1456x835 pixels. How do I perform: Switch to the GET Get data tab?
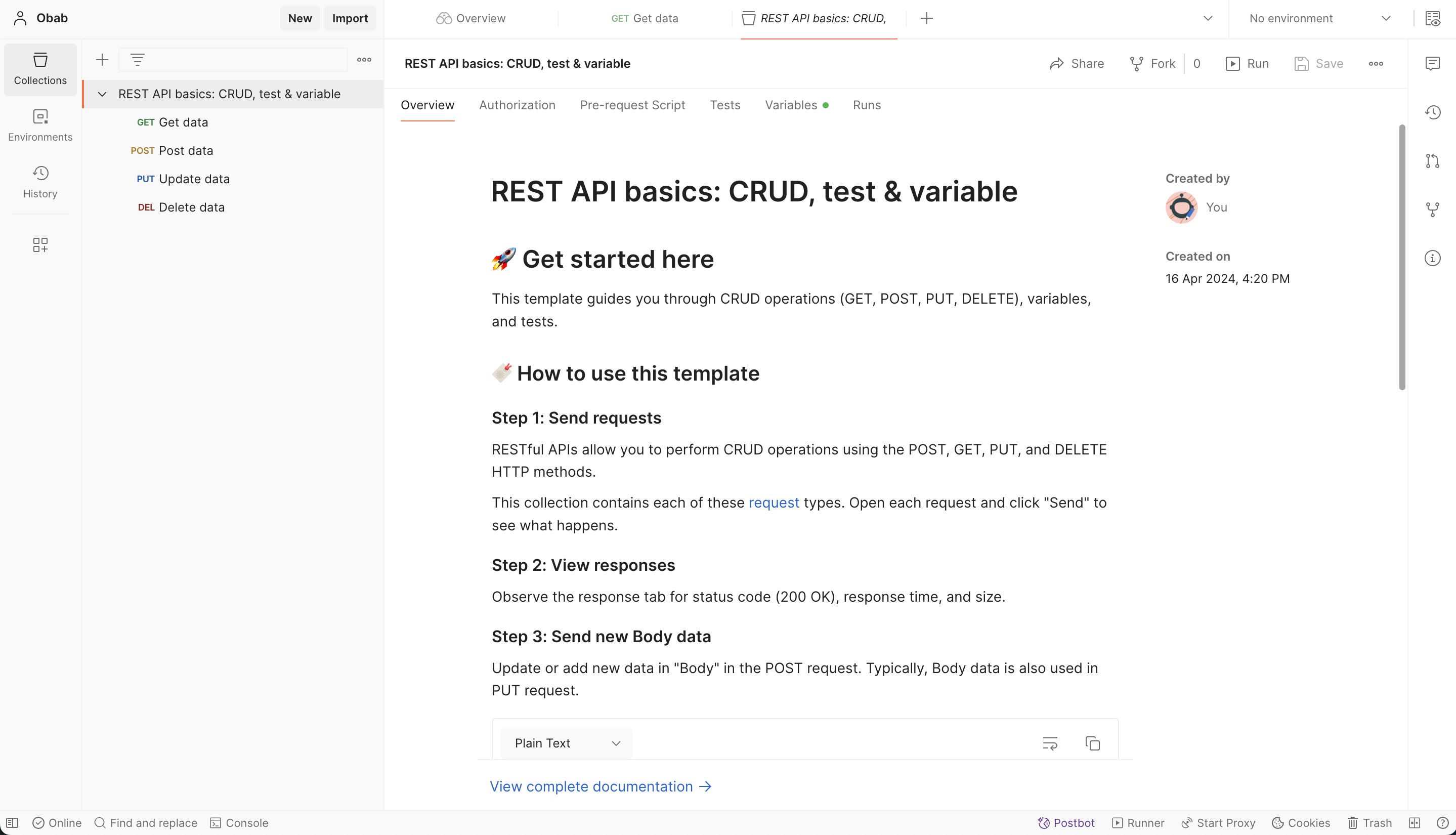(645, 18)
